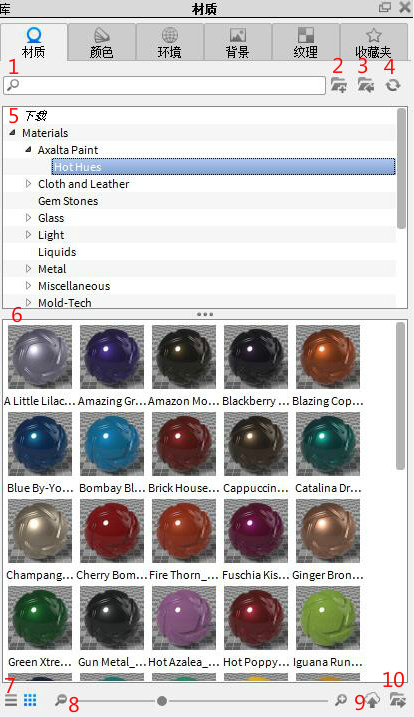Select Blazing Cop... material thumbnail
Viewport: 414px width, 717px height.
(x=328, y=357)
